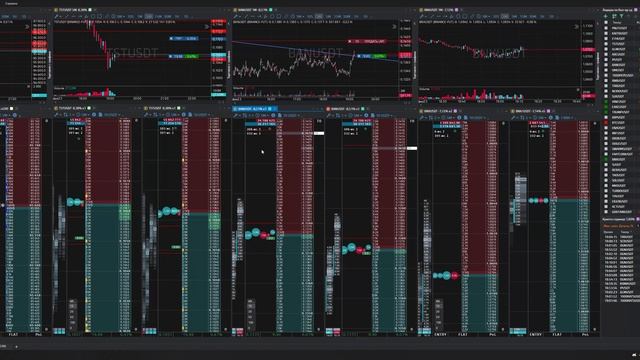Select pencil tool in active BANUSDT order book toolbar
Screen dimensions: 640x360
[x=236, y=116]
